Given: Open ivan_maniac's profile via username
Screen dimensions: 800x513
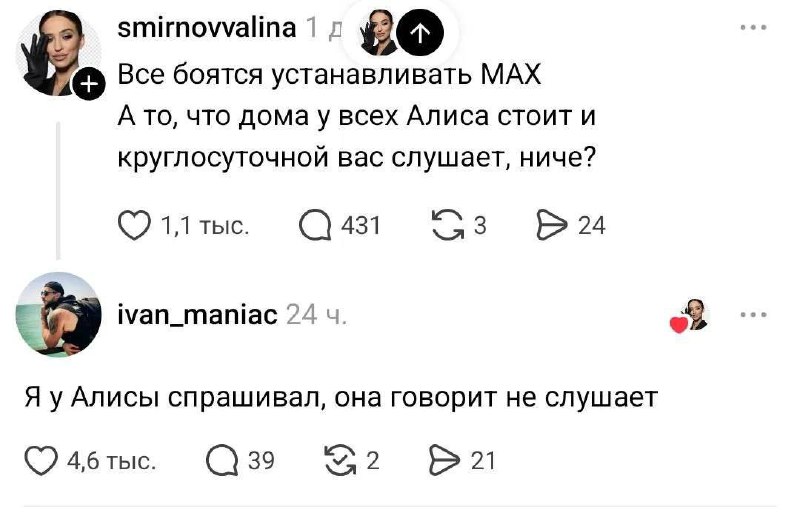Looking at the screenshot, I should [198, 316].
